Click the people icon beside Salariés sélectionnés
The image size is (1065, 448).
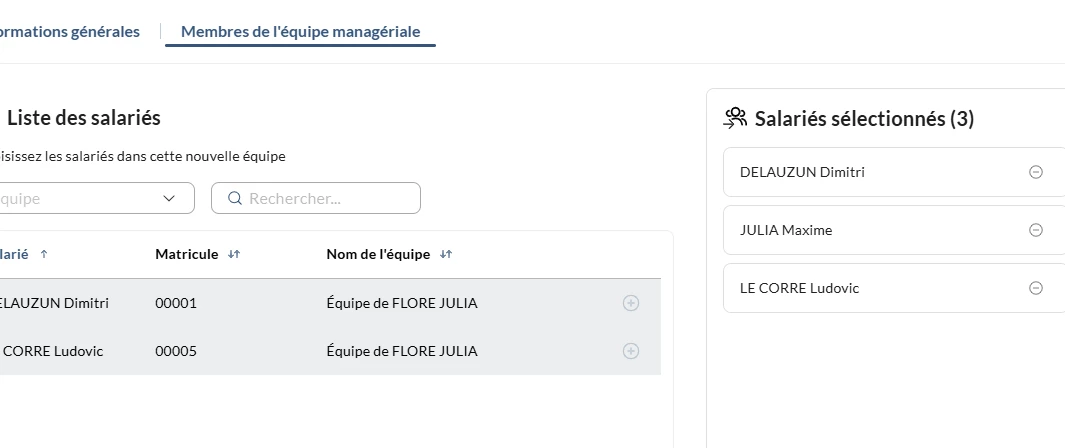pos(736,118)
